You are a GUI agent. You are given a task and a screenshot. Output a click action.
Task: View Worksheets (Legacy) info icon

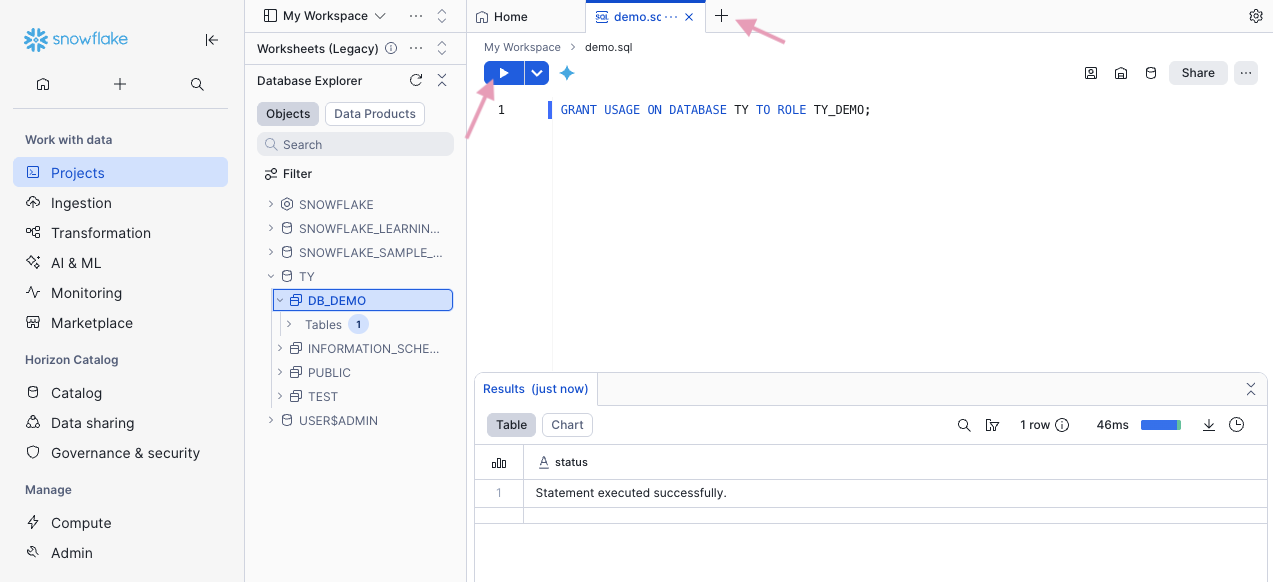pos(391,48)
